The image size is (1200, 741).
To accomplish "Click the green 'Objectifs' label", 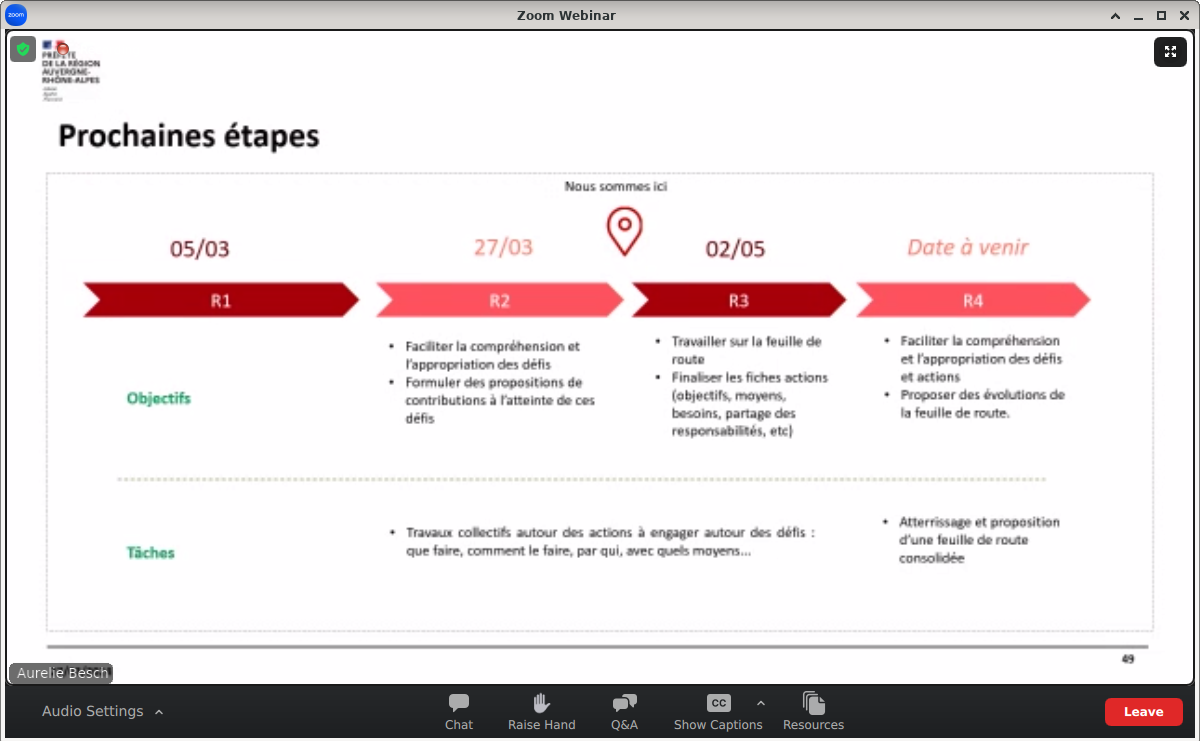I will point(159,399).
